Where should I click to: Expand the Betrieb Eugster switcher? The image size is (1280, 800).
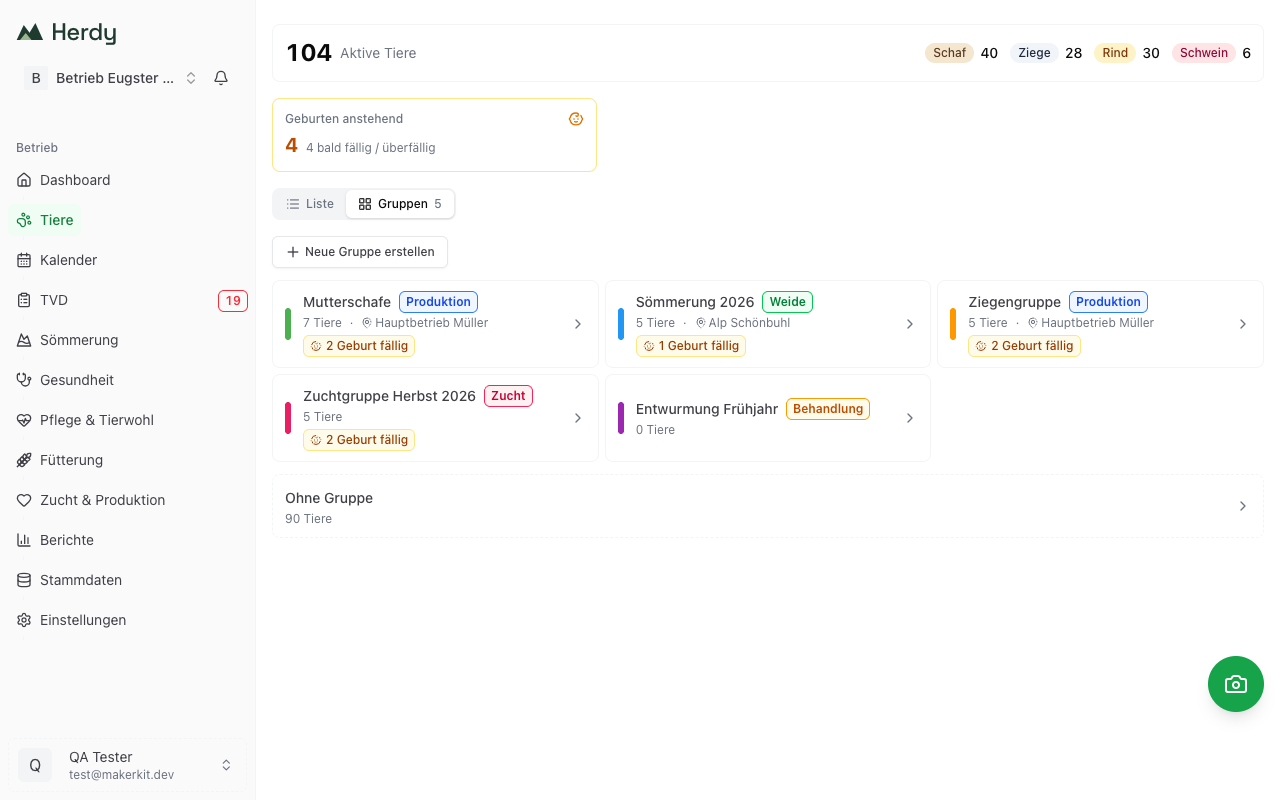[112, 78]
